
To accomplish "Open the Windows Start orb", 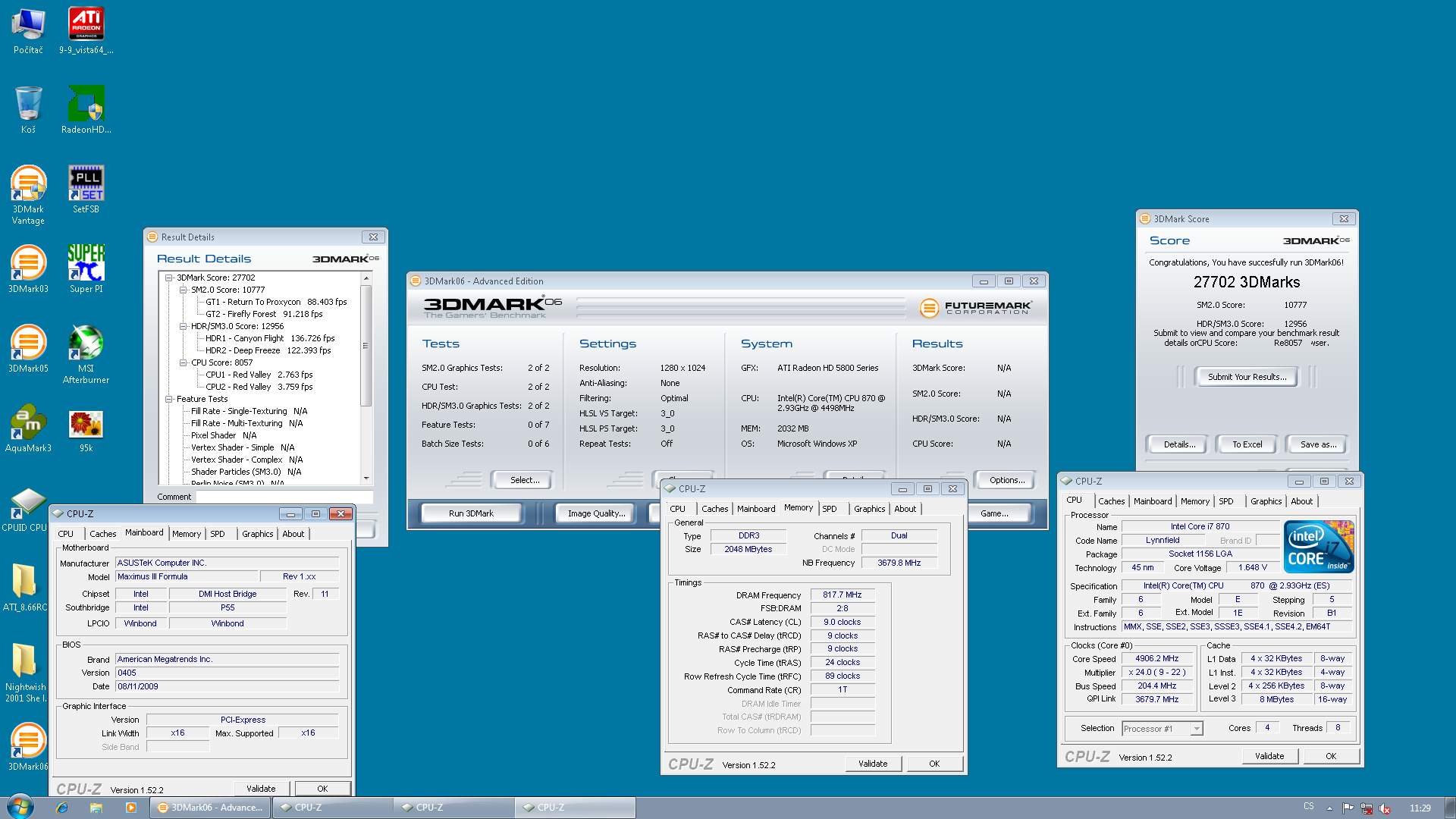I will pos(20,807).
